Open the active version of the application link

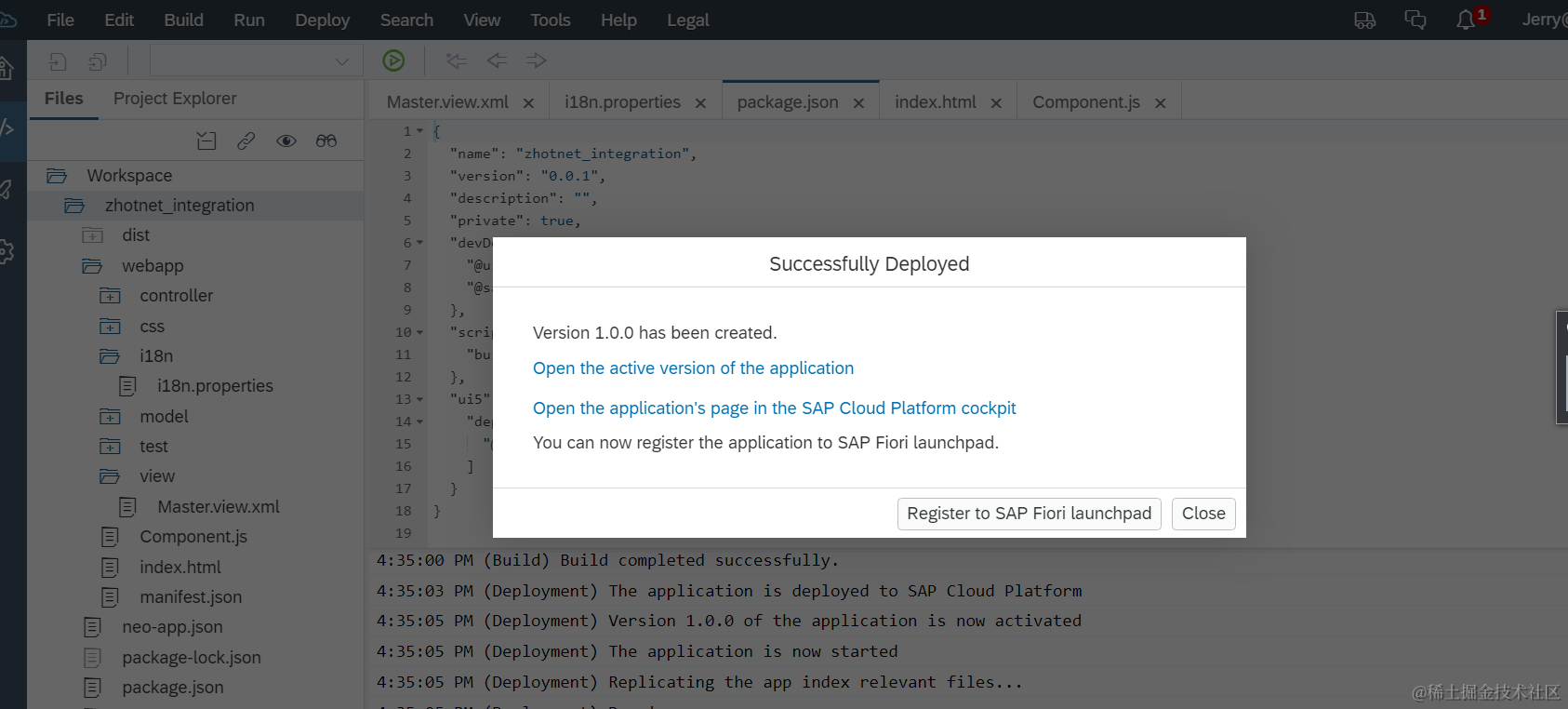coord(693,368)
